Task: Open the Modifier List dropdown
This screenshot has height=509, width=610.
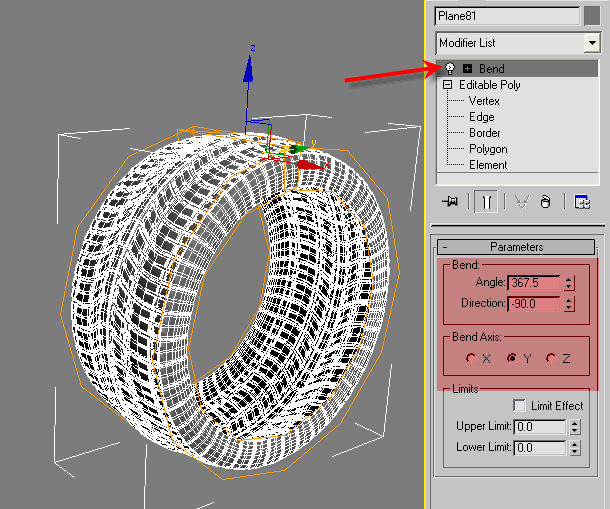Action: point(591,43)
